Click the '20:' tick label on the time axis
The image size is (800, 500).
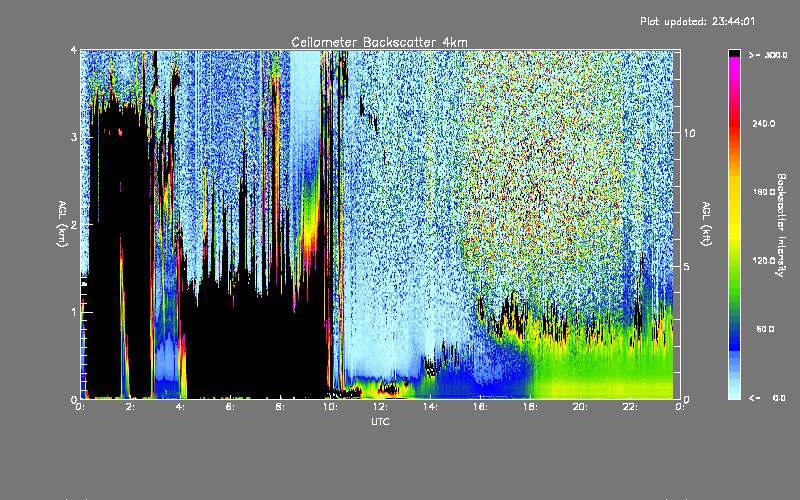(x=581, y=407)
